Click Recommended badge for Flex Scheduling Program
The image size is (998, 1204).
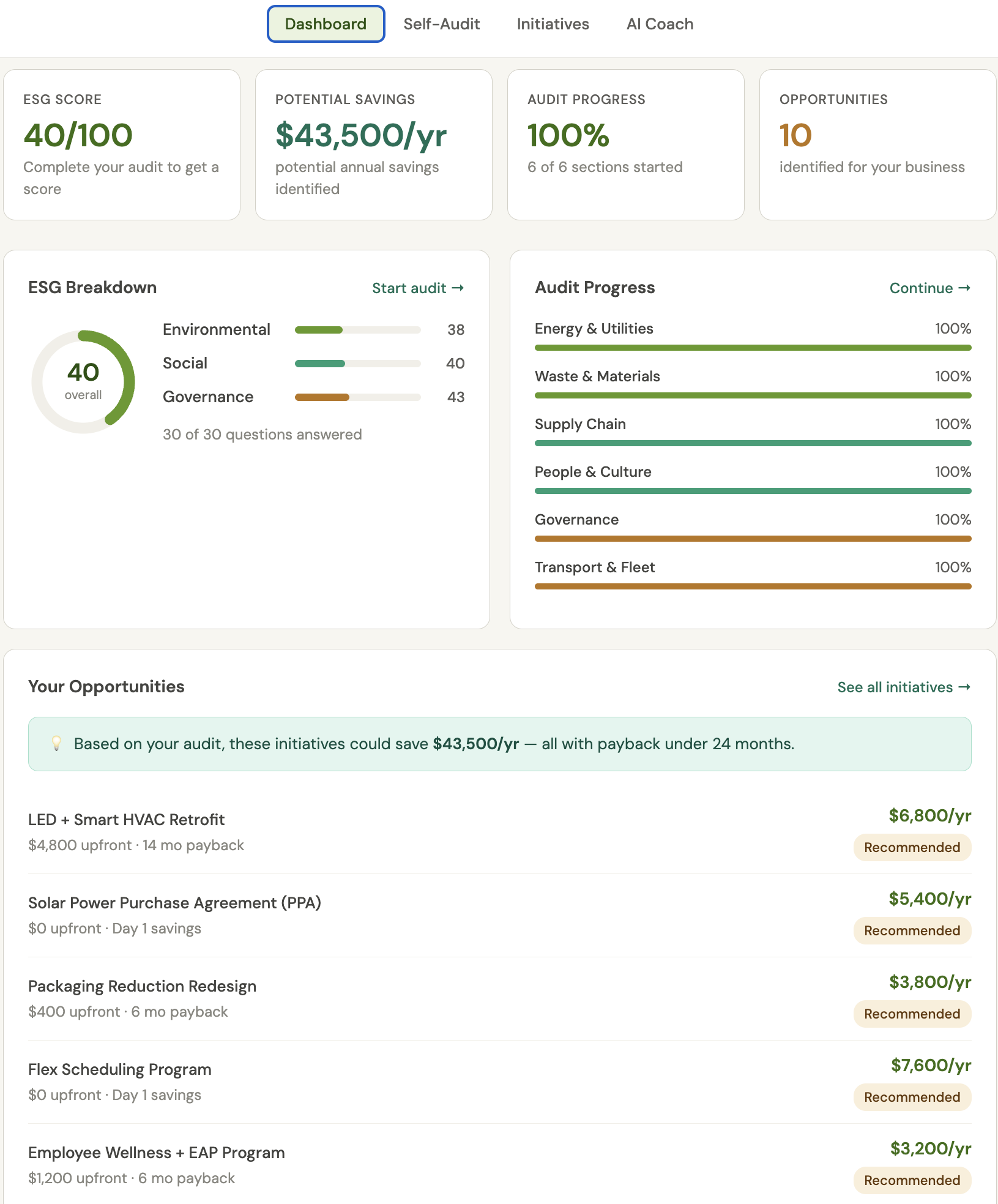912,1097
